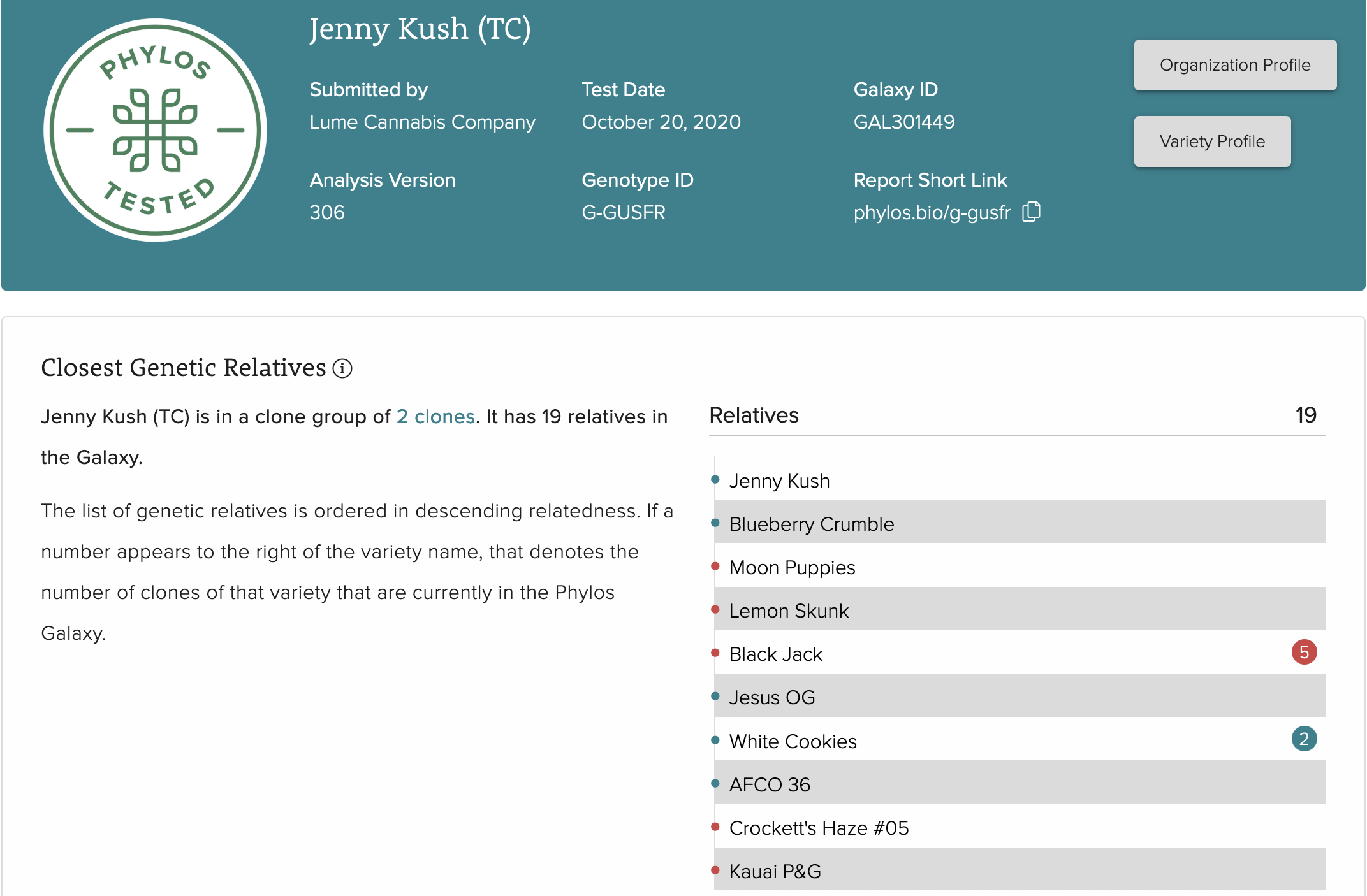This screenshot has height=896, width=1367.
Task: Click the red dot beside Moon Puppies
Action: click(715, 567)
